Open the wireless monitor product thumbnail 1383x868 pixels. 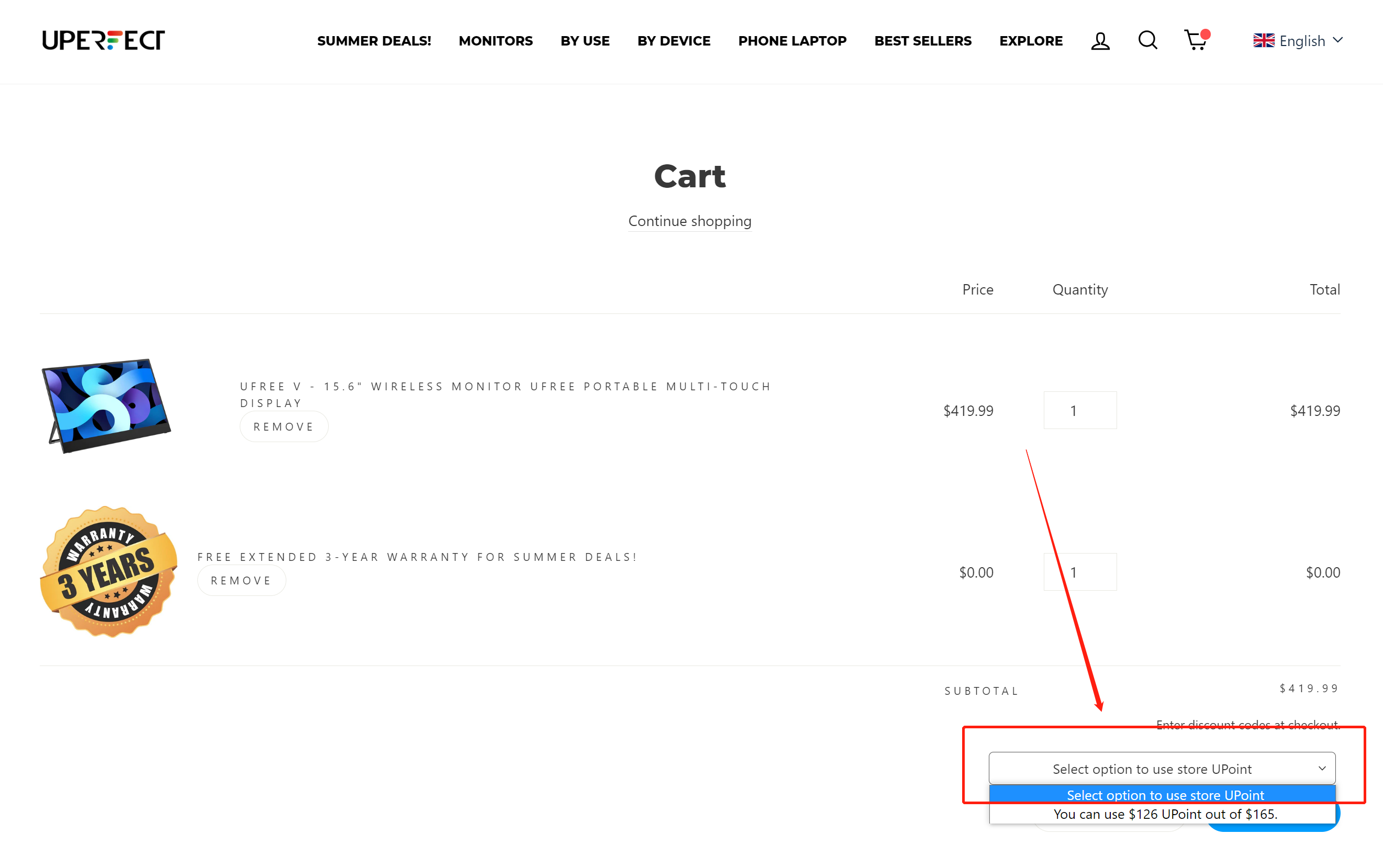pyautogui.click(x=106, y=406)
